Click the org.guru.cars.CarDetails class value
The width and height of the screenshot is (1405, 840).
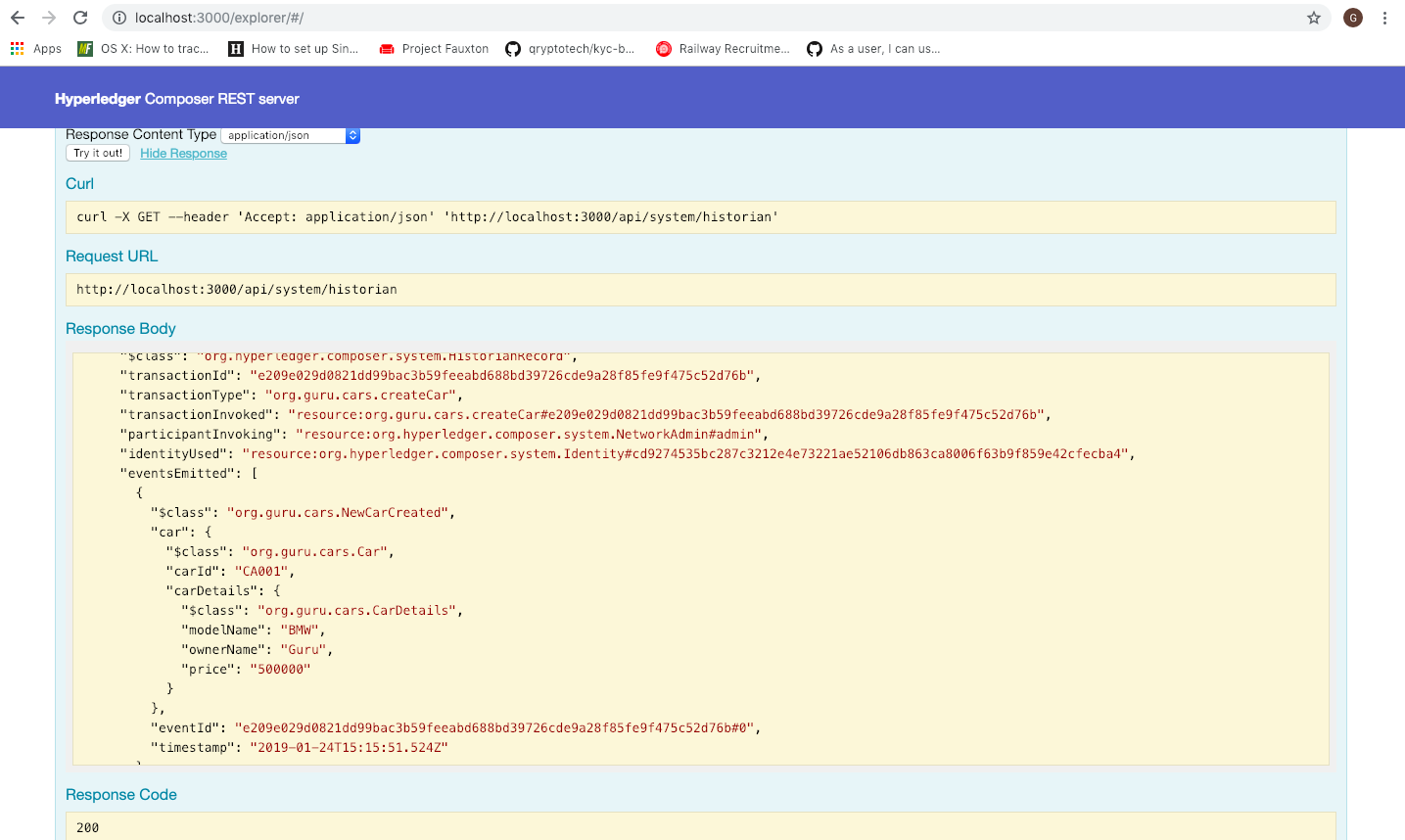(357, 611)
